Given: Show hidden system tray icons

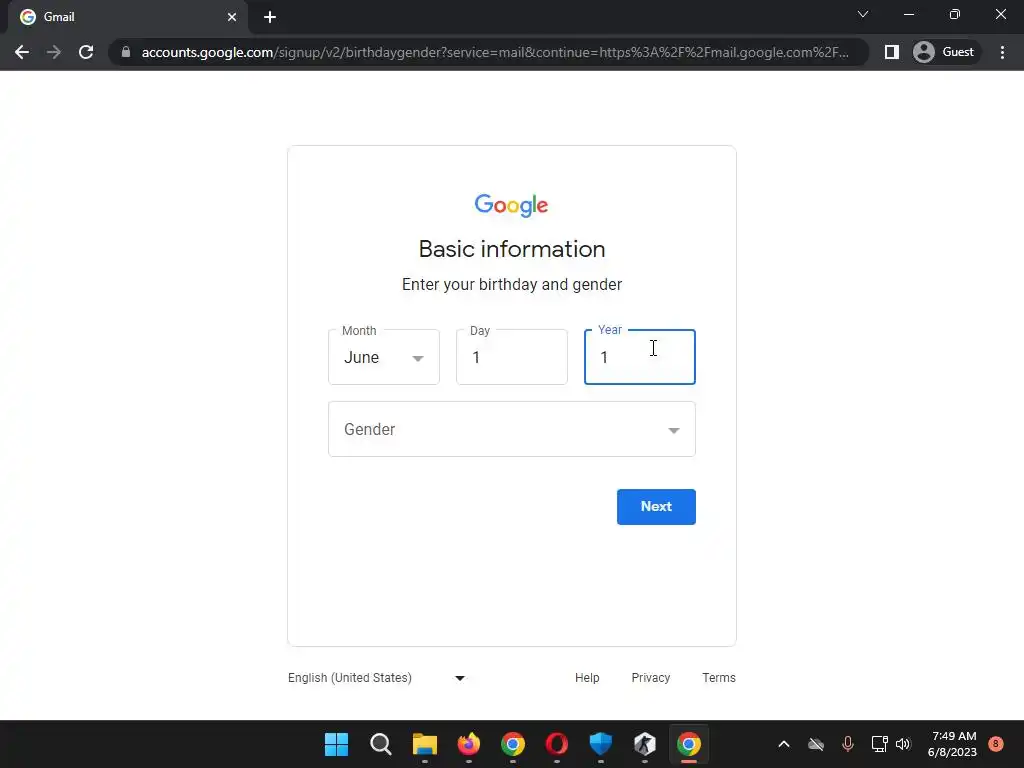Looking at the screenshot, I should point(784,744).
